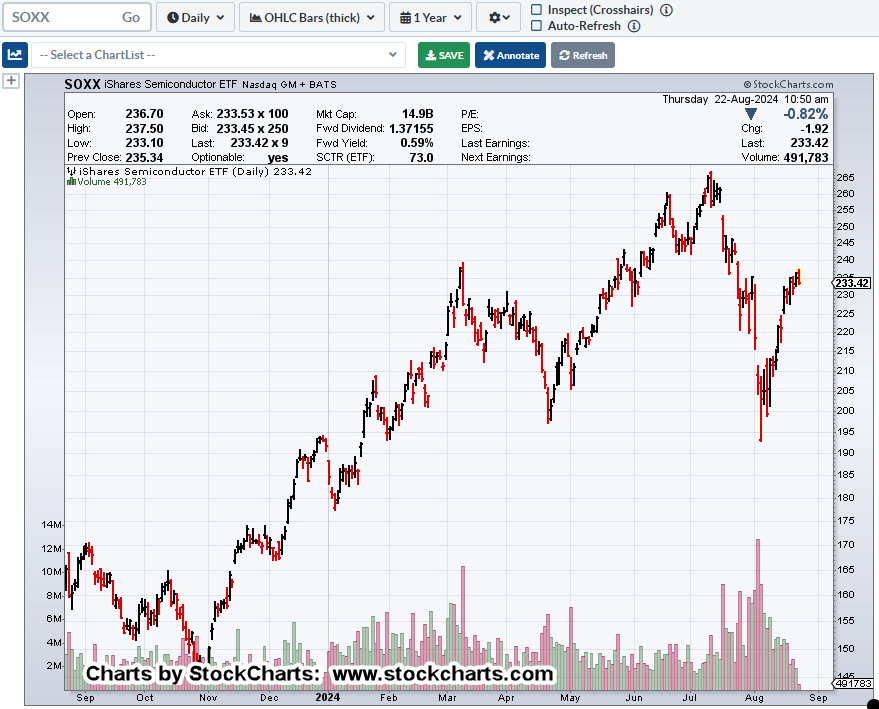Click the tallest volume bar in early August
This screenshot has width=879, height=709.
coord(758,614)
